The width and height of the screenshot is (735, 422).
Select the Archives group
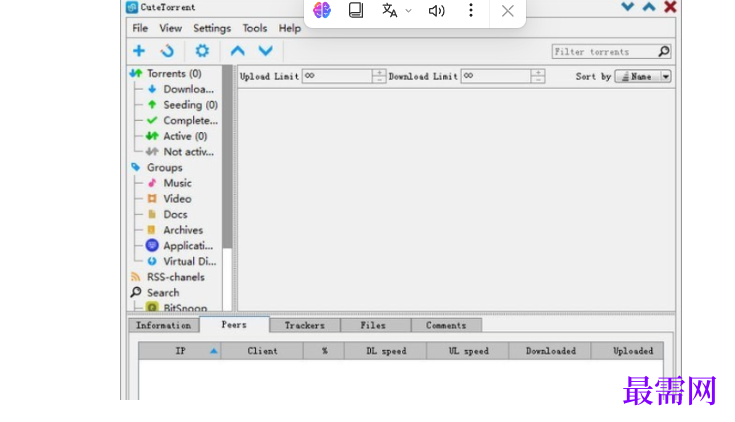pyautogui.click(x=182, y=230)
